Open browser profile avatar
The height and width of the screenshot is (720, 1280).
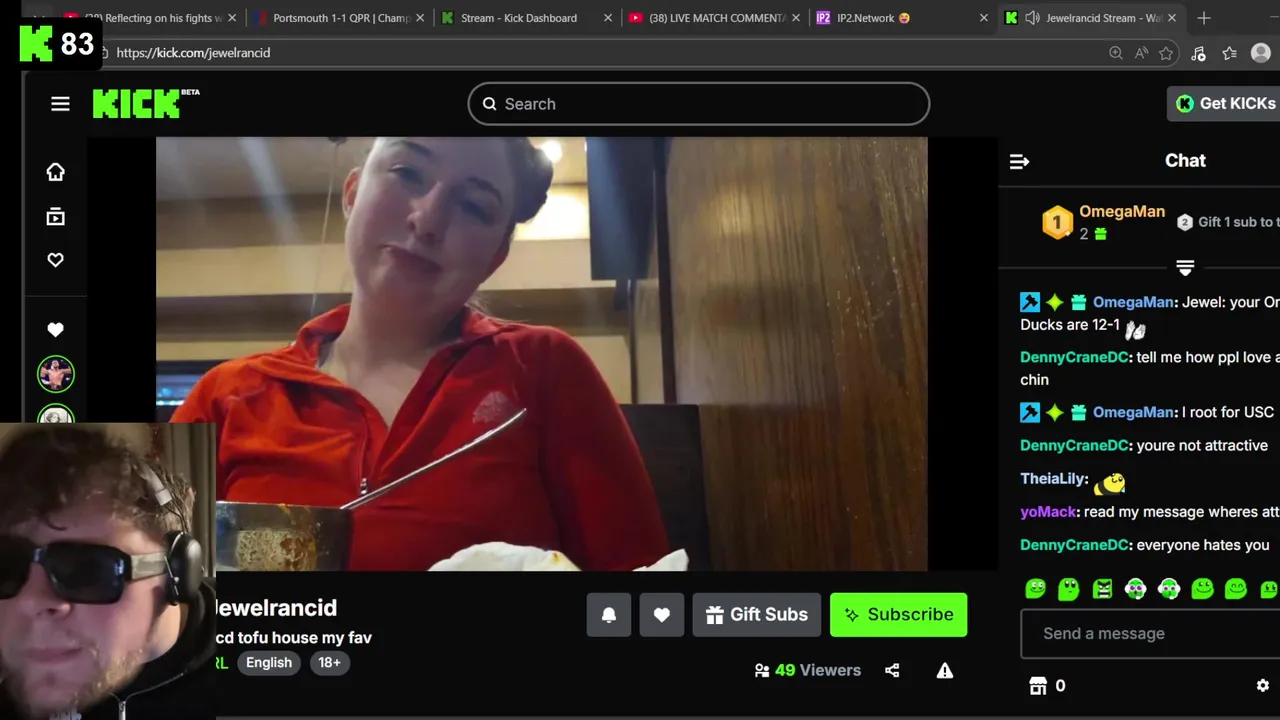pyautogui.click(x=1261, y=53)
